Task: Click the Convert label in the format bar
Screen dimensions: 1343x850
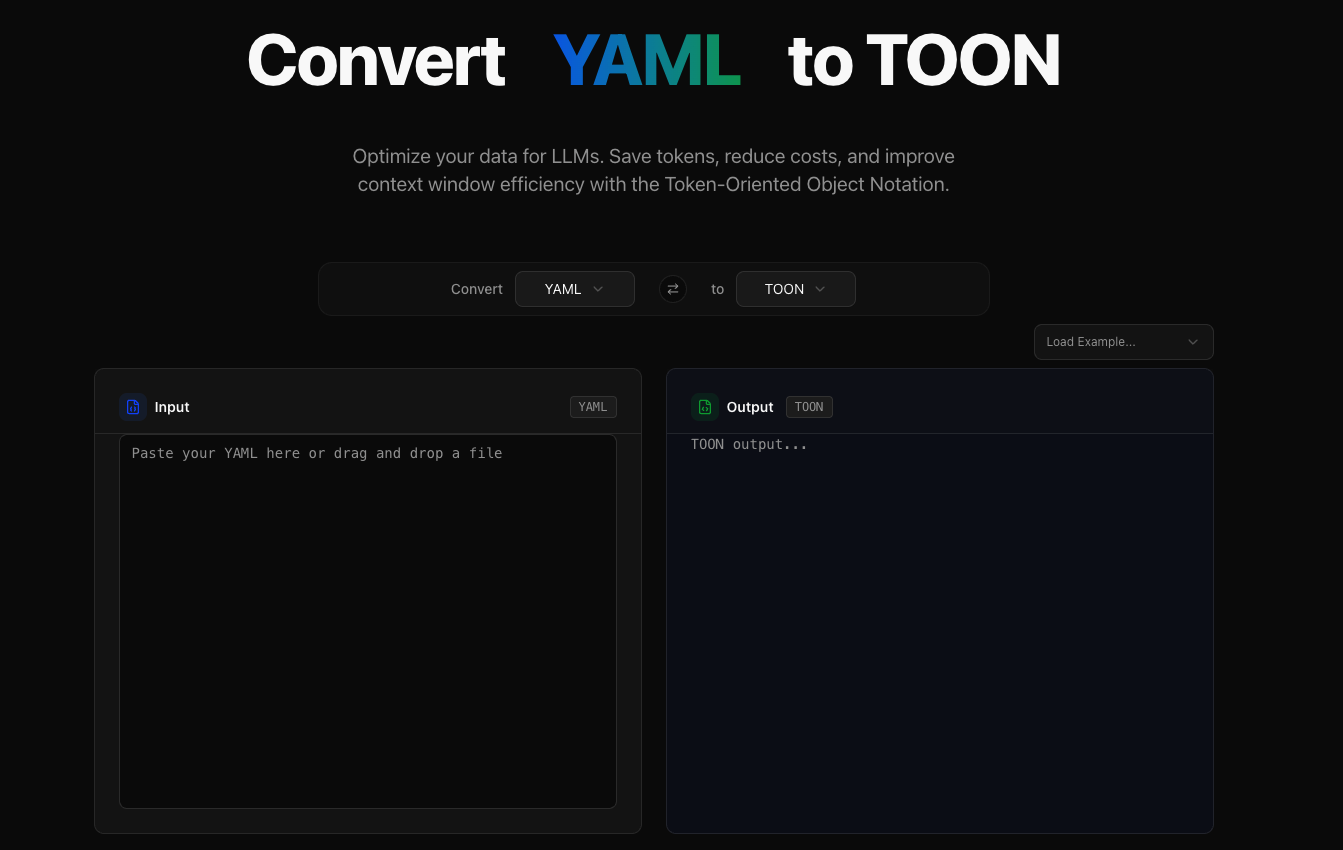Action: click(477, 289)
